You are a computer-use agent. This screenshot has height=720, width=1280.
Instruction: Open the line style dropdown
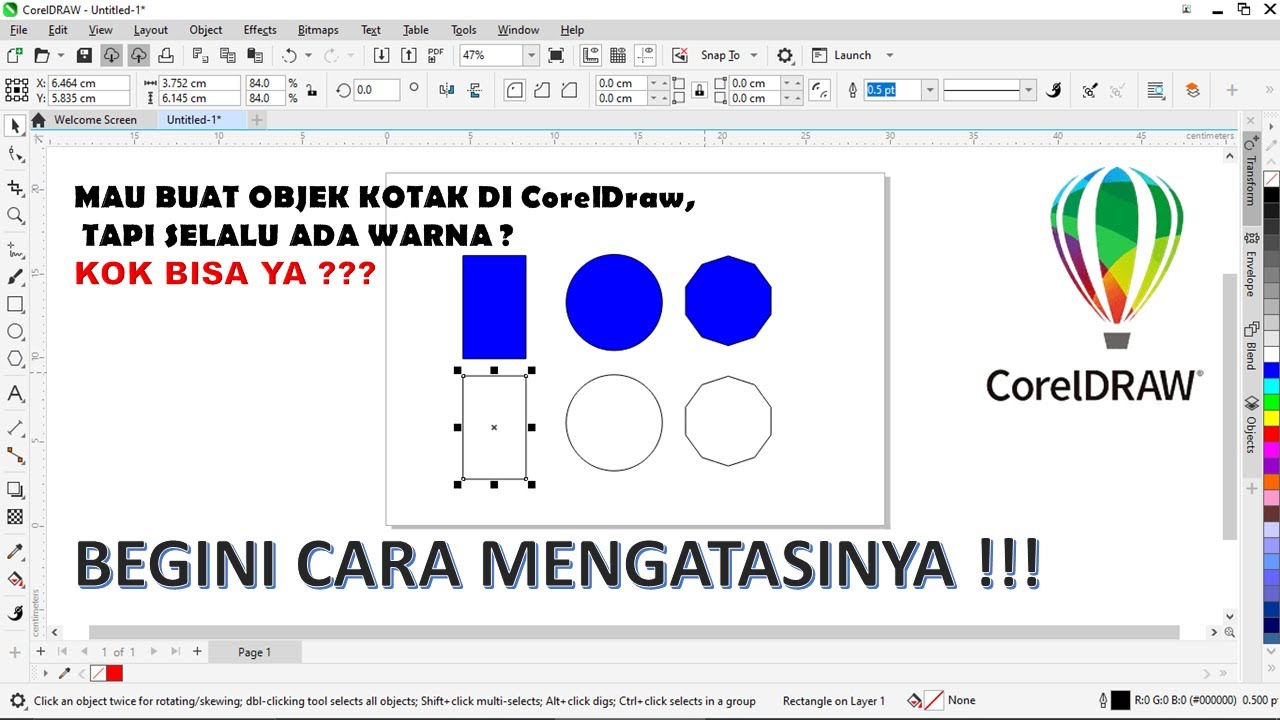(x=1029, y=90)
